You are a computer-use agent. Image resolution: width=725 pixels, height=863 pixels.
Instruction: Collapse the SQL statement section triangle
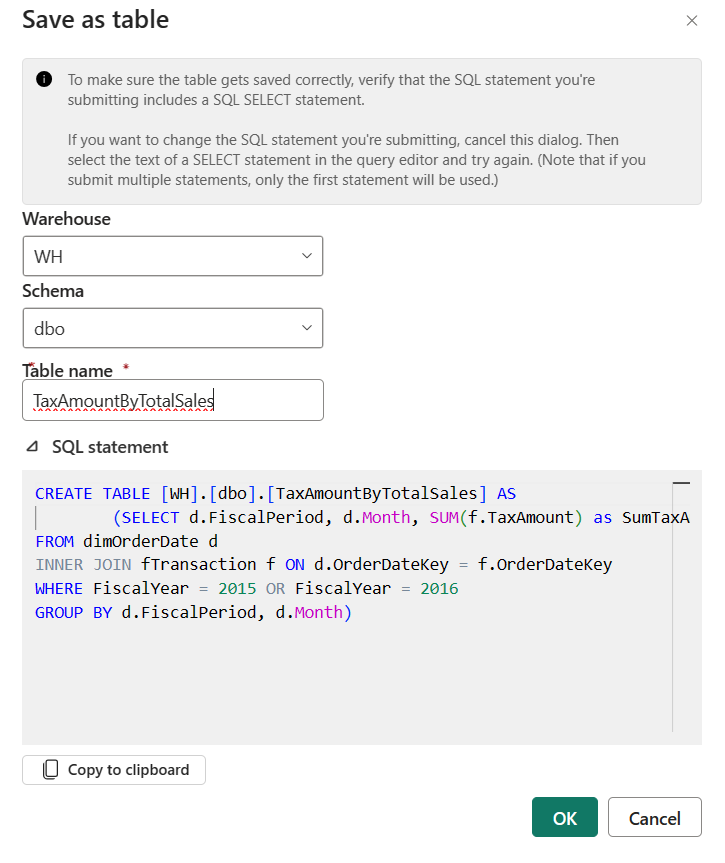coord(33,448)
